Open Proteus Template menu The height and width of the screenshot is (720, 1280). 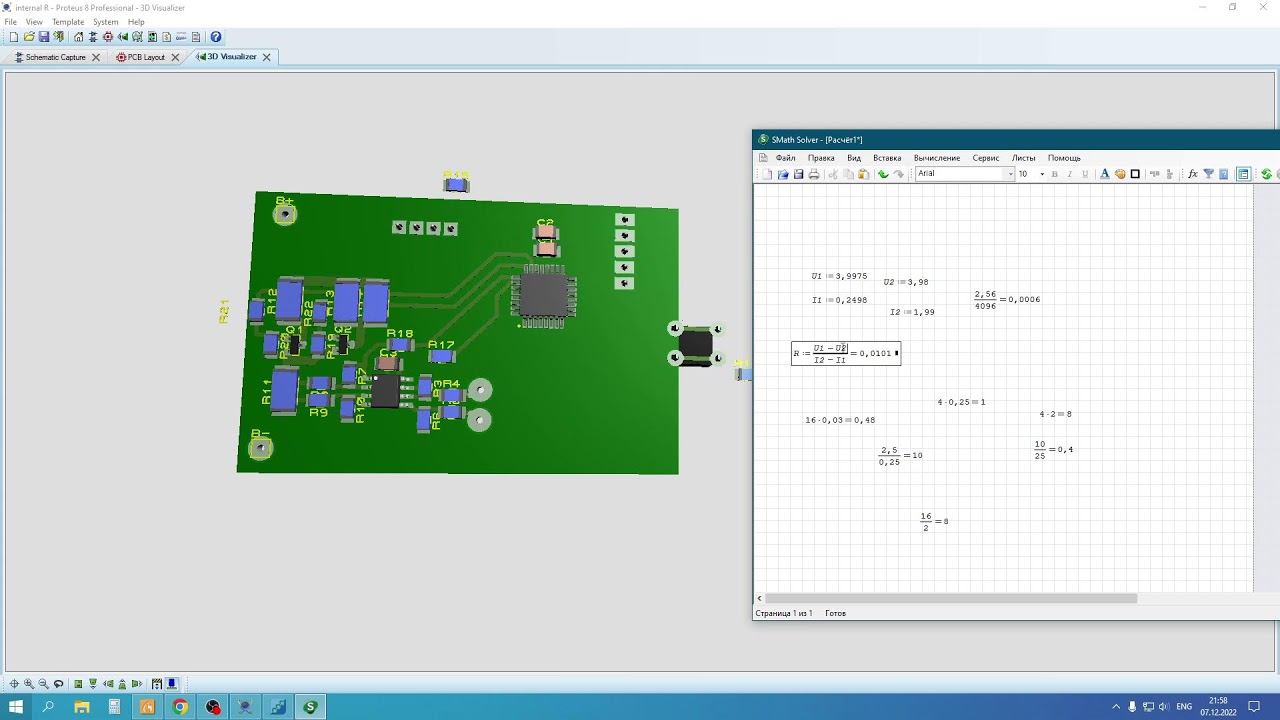click(x=68, y=21)
